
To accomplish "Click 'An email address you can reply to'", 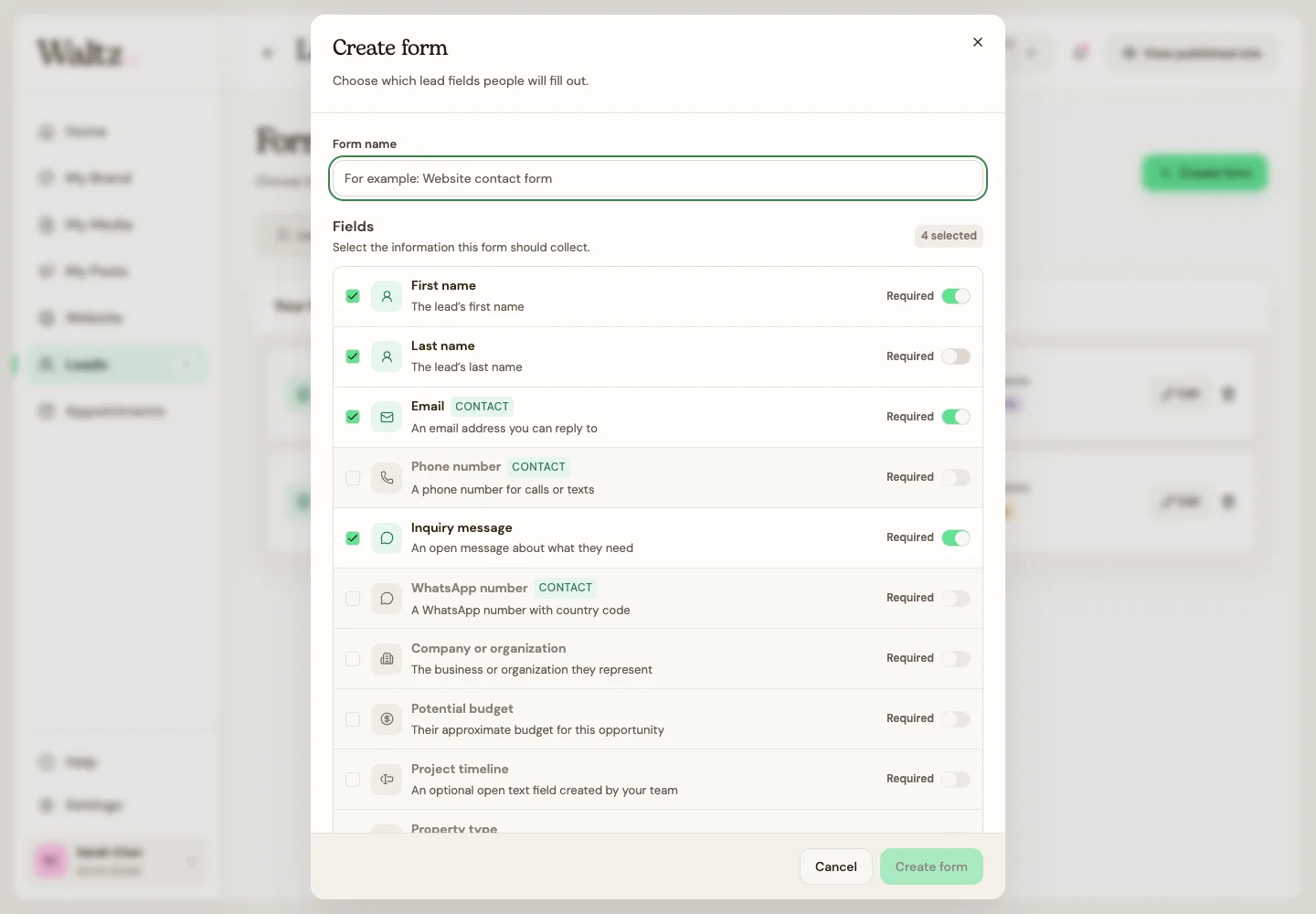I will coord(504,428).
